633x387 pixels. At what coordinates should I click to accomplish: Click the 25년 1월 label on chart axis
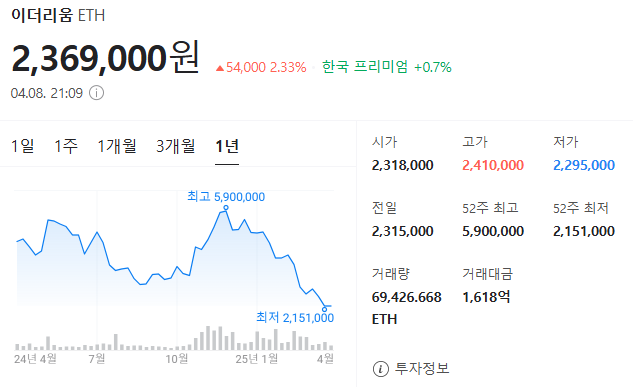coord(257,358)
